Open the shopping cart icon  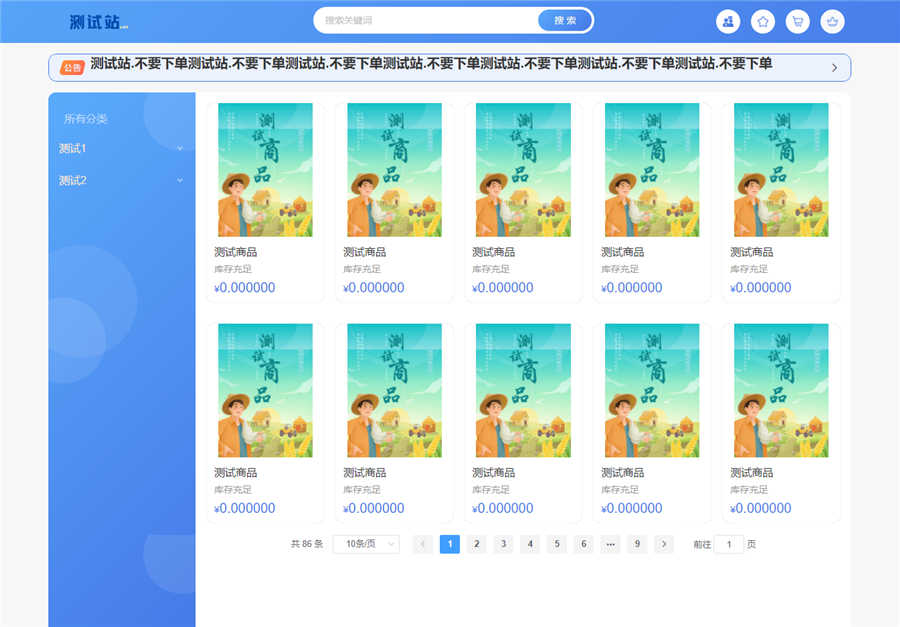pyautogui.click(x=798, y=21)
